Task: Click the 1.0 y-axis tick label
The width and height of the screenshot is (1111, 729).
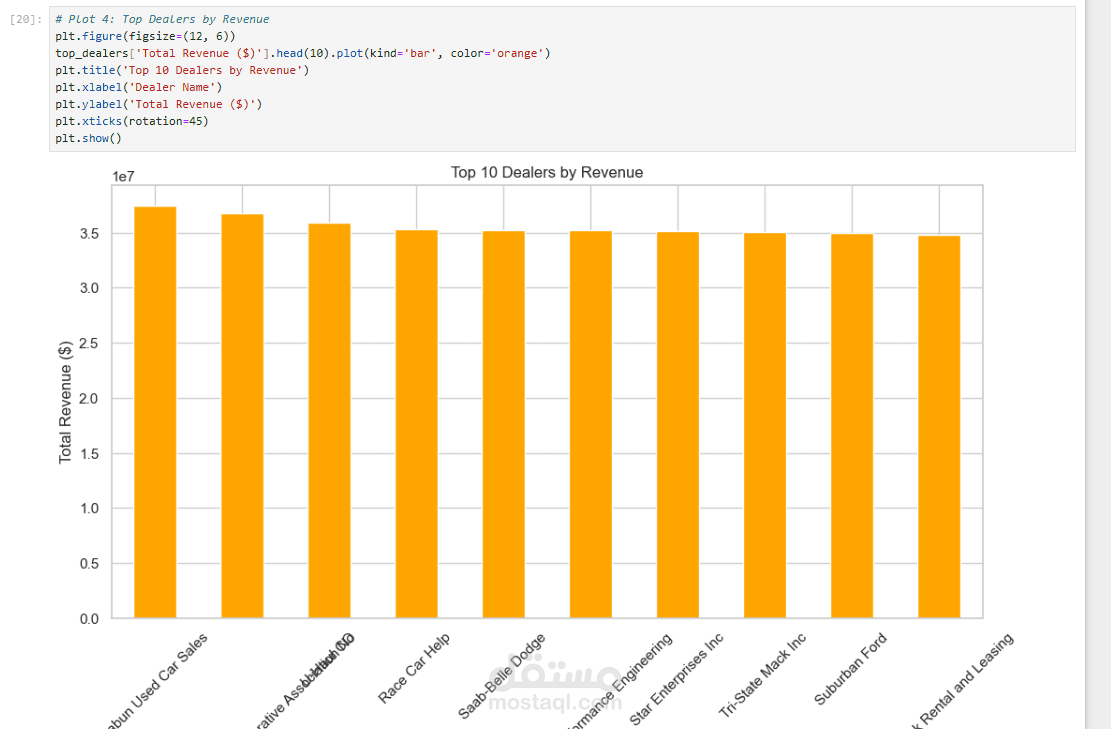Action: pyautogui.click(x=89, y=509)
